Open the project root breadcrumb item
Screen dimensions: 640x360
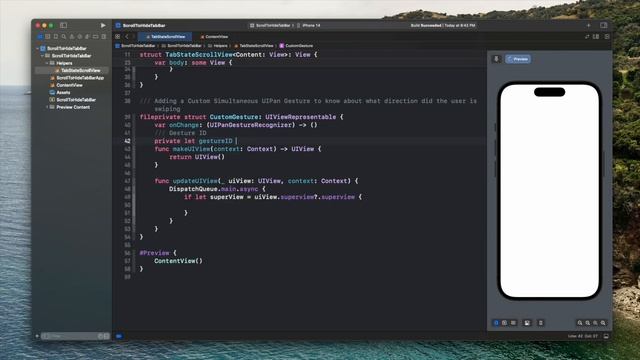click(x=135, y=46)
